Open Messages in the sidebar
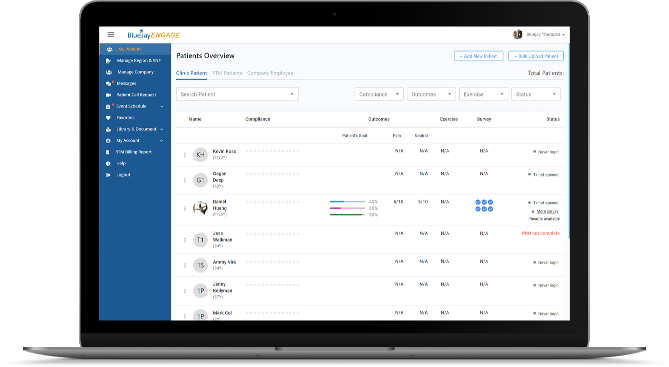Image resolution: width=669 pixels, height=367 pixels. coord(126,84)
